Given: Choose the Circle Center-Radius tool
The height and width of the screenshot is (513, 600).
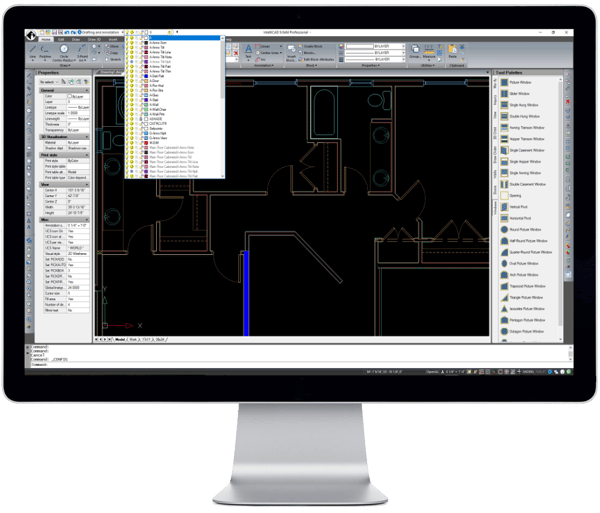Looking at the screenshot, I should (64, 52).
